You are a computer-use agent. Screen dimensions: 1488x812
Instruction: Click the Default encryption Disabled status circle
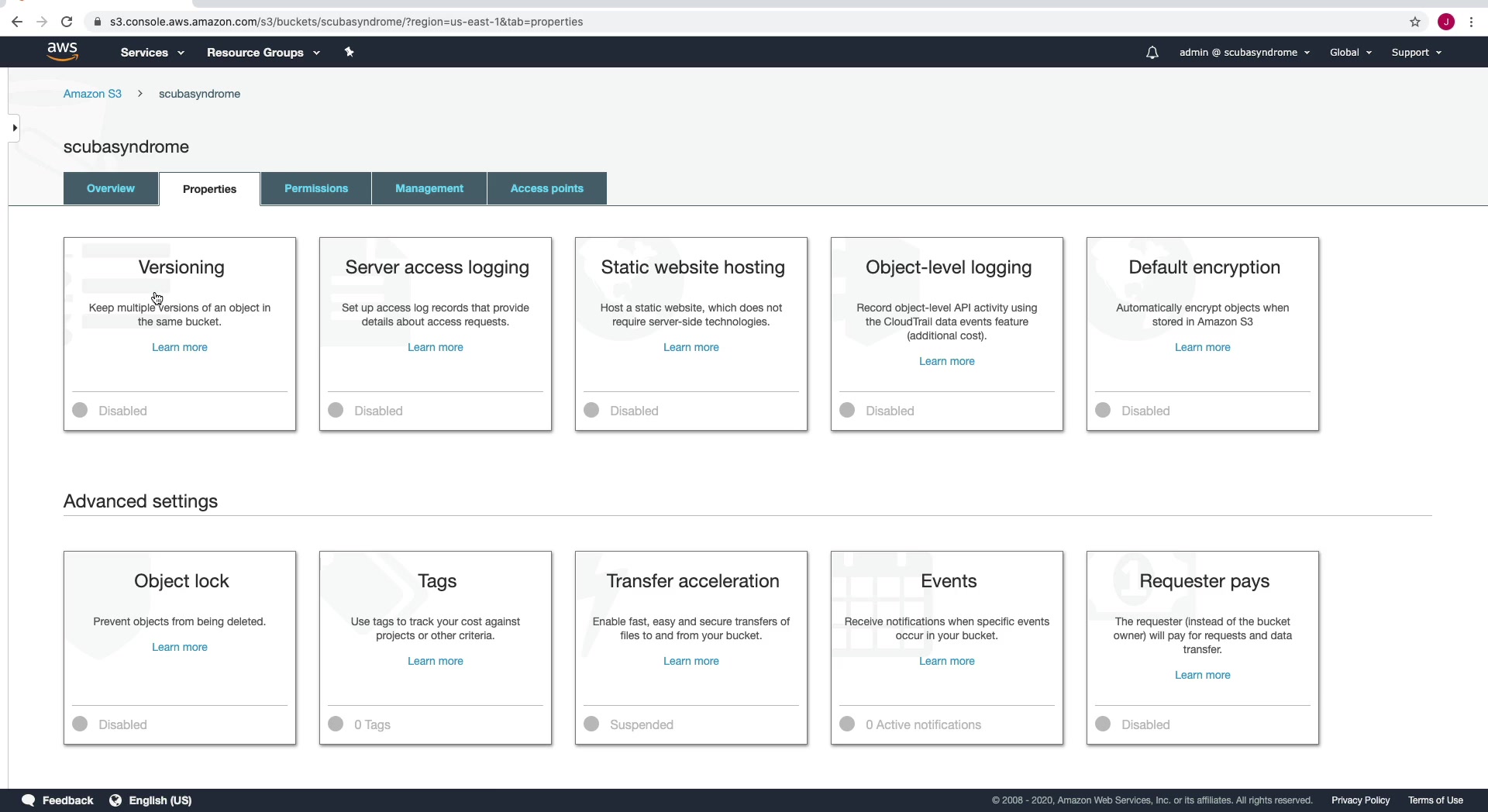pyautogui.click(x=1103, y=410)
